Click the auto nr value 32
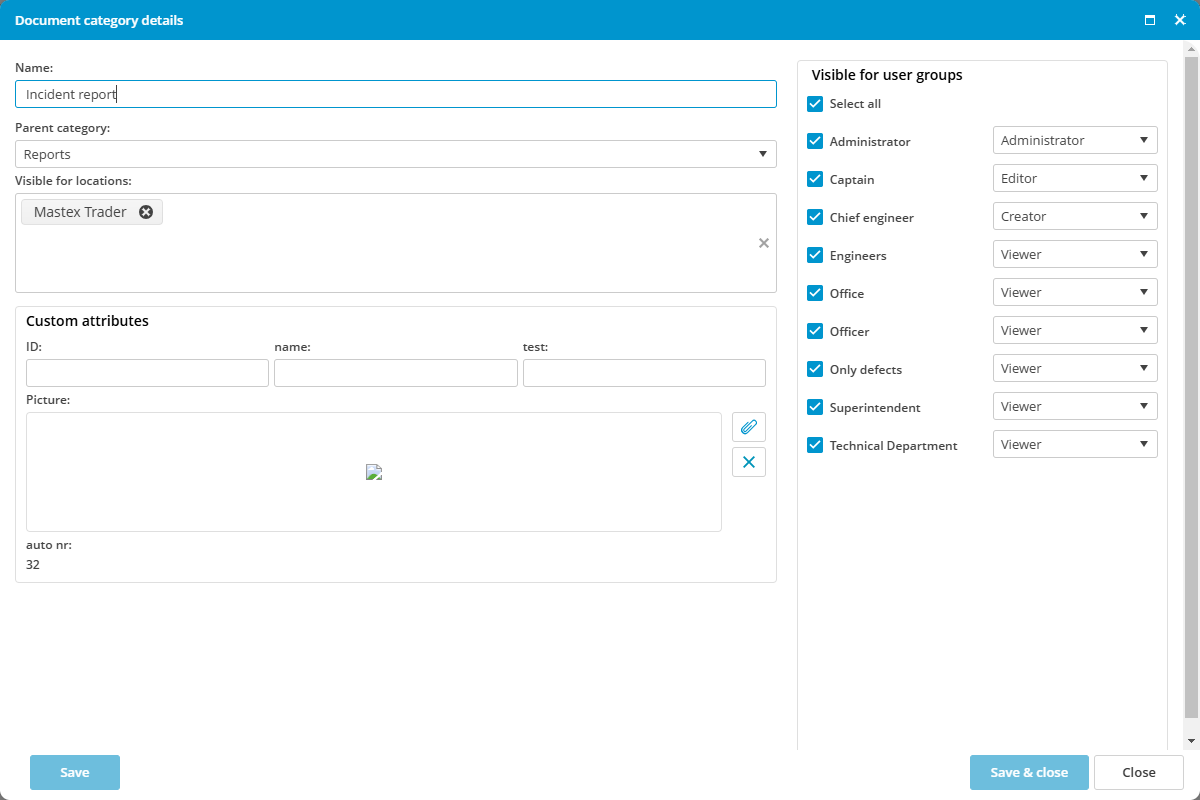 pos(33,565)
